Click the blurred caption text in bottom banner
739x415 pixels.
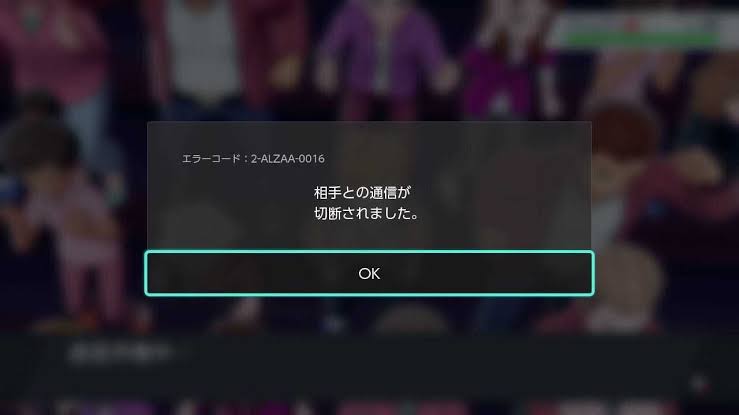tap(120, 353)
